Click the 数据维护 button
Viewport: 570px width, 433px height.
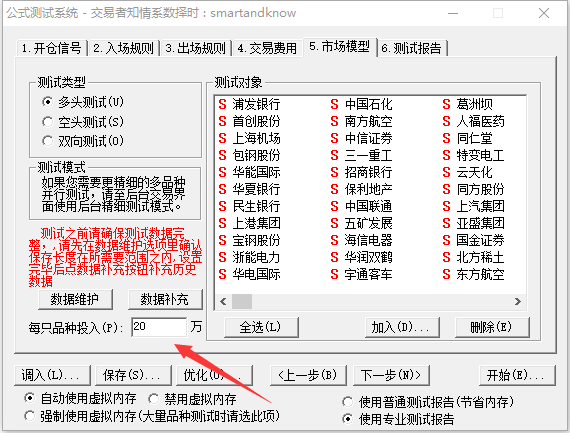pos(75,299)
